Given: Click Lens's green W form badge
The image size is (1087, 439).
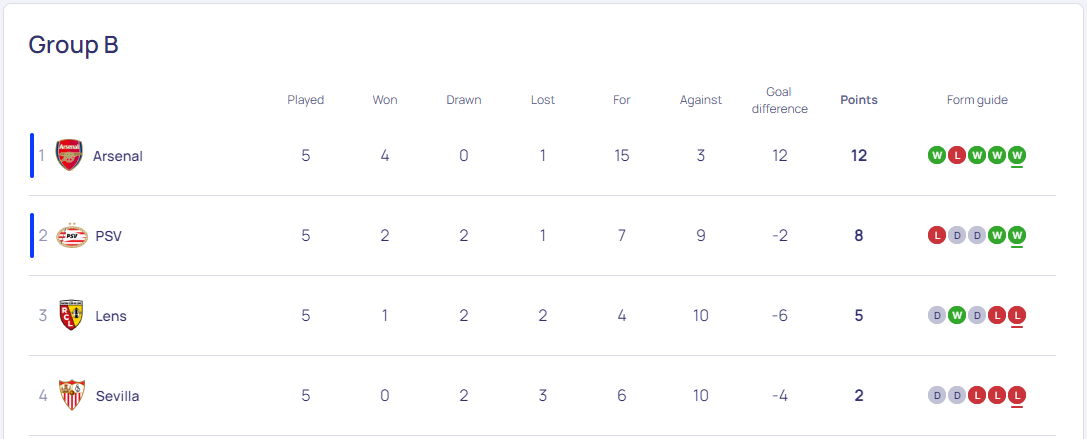Looking at the screenshot, I should [957, 316].
